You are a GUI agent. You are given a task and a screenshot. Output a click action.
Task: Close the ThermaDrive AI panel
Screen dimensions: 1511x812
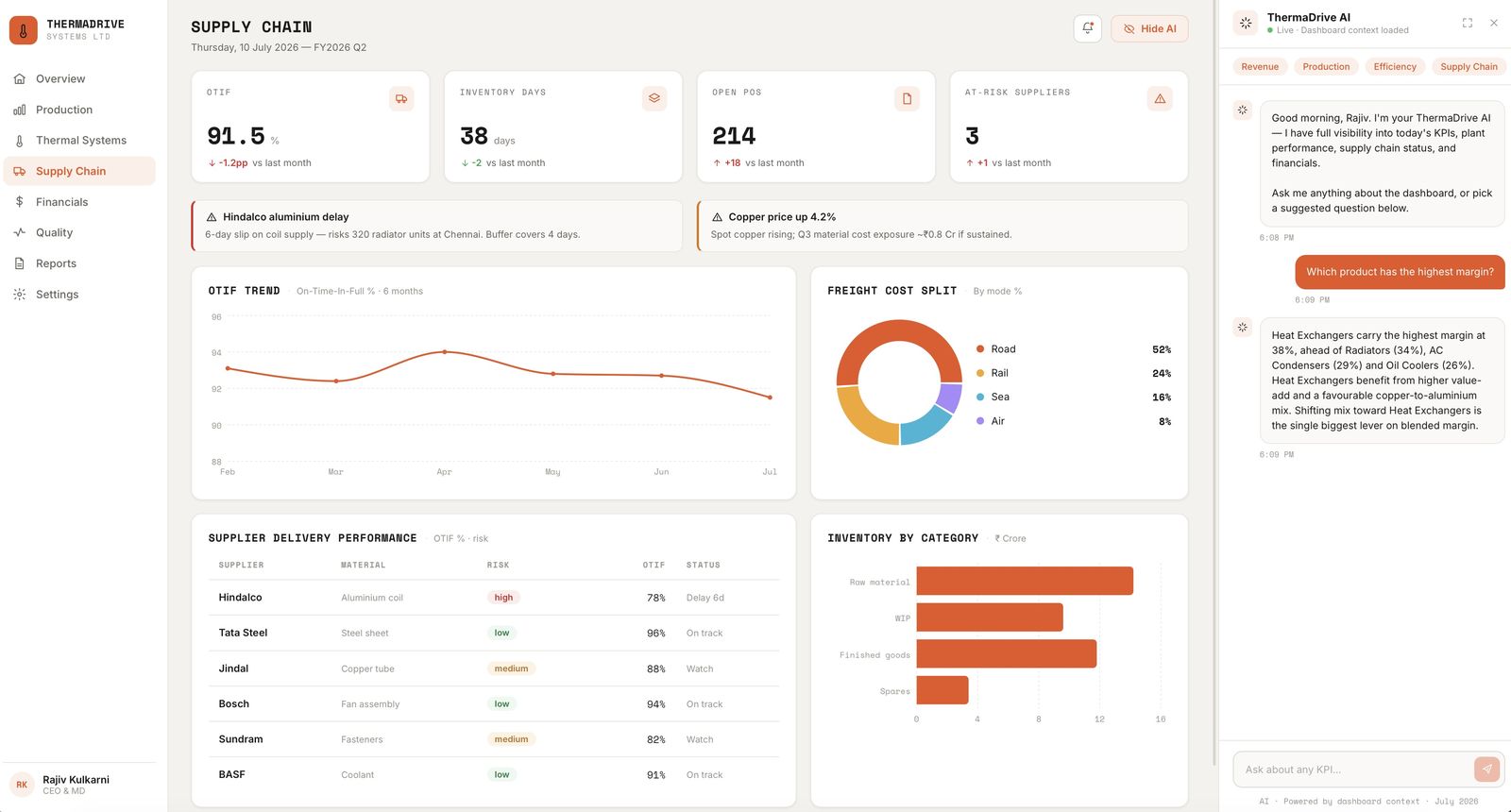pos(1494,23)
